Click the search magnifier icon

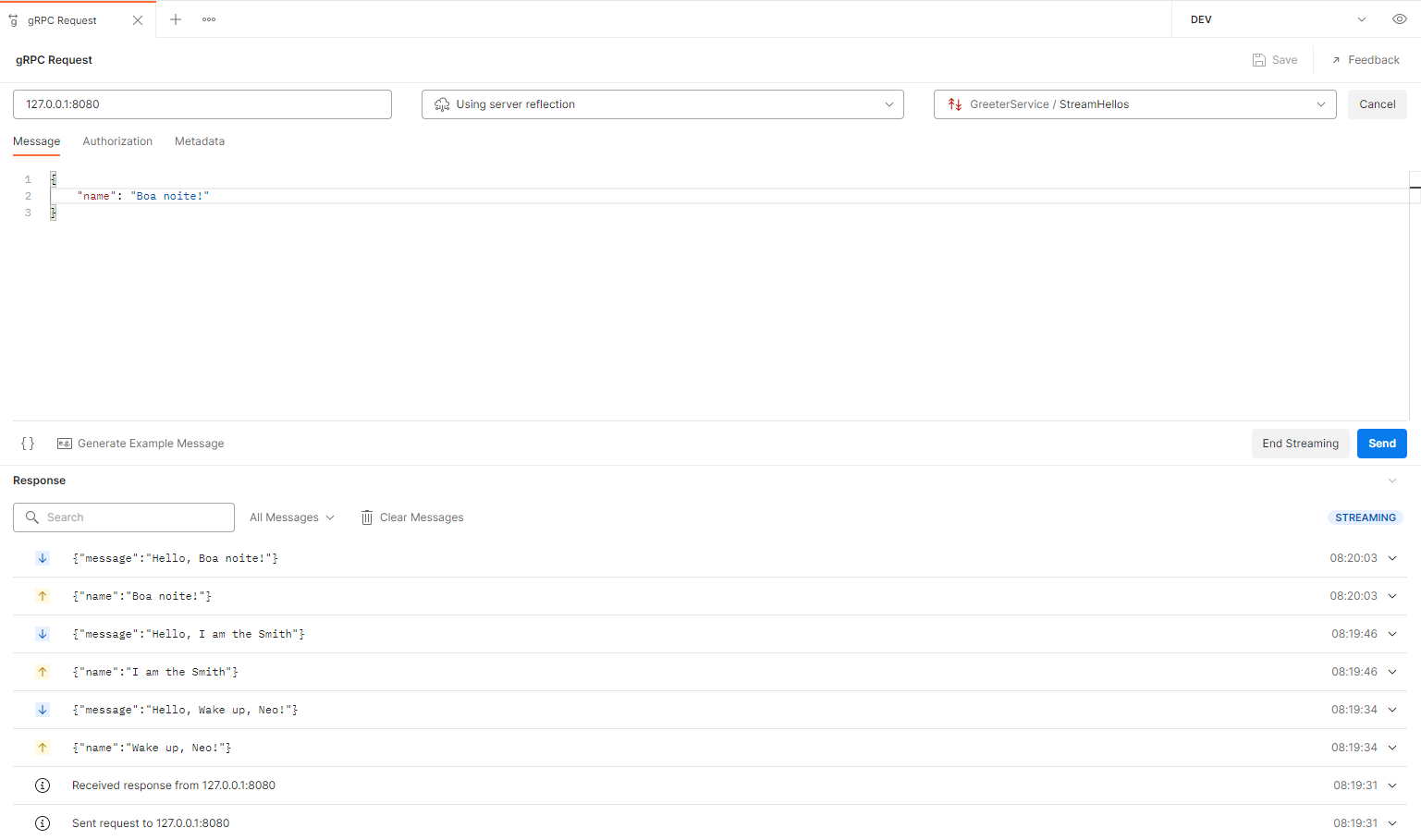tap(32, 517)
